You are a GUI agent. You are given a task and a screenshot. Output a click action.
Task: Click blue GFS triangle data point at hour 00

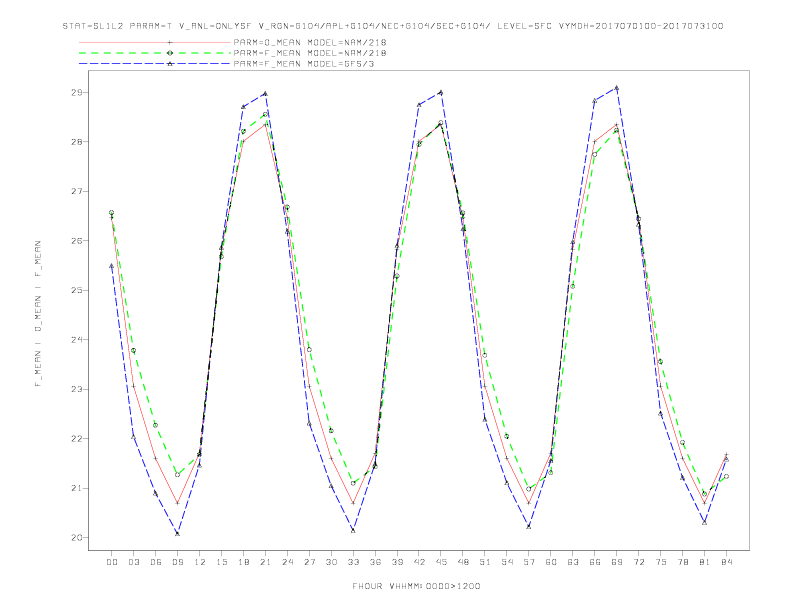tap(112, 266)
